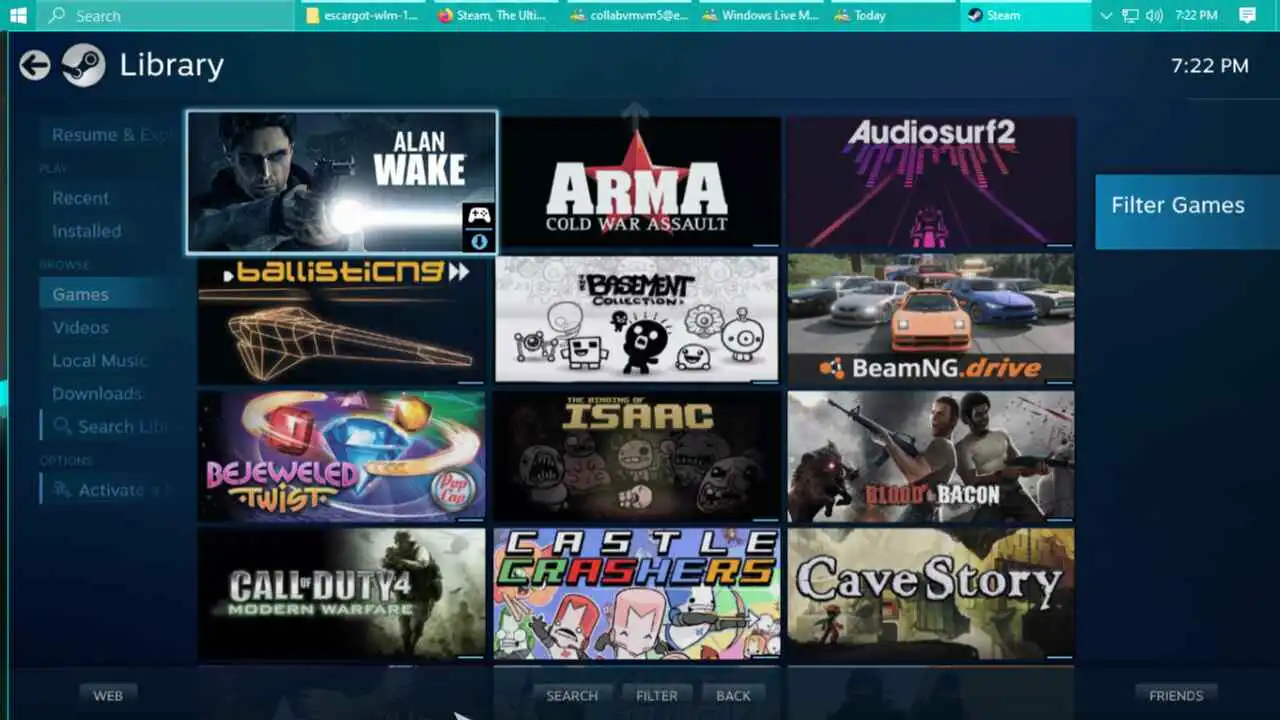Click the Search box in the taskbar
1280x720 pixels.
click(x=166, y=15)
